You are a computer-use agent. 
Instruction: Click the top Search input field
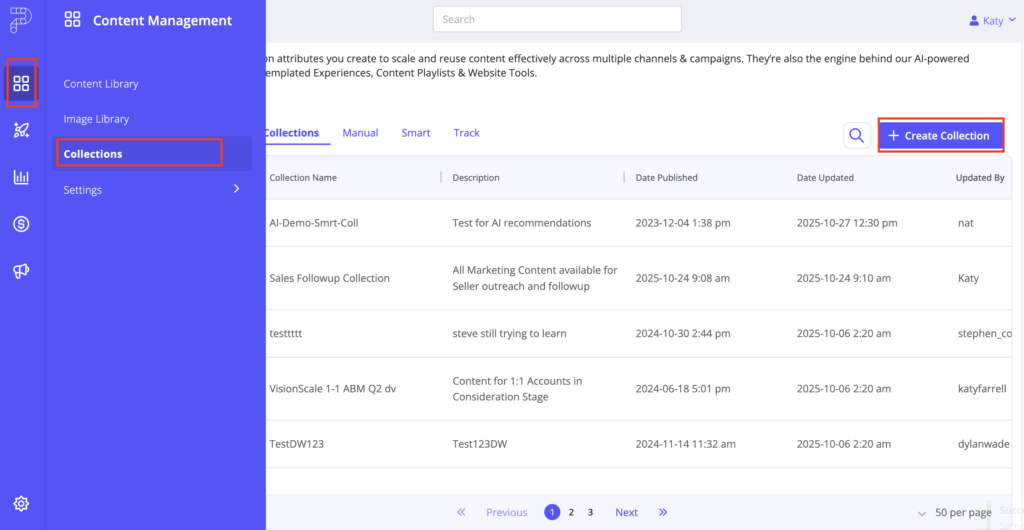click(x=557, y=19)
